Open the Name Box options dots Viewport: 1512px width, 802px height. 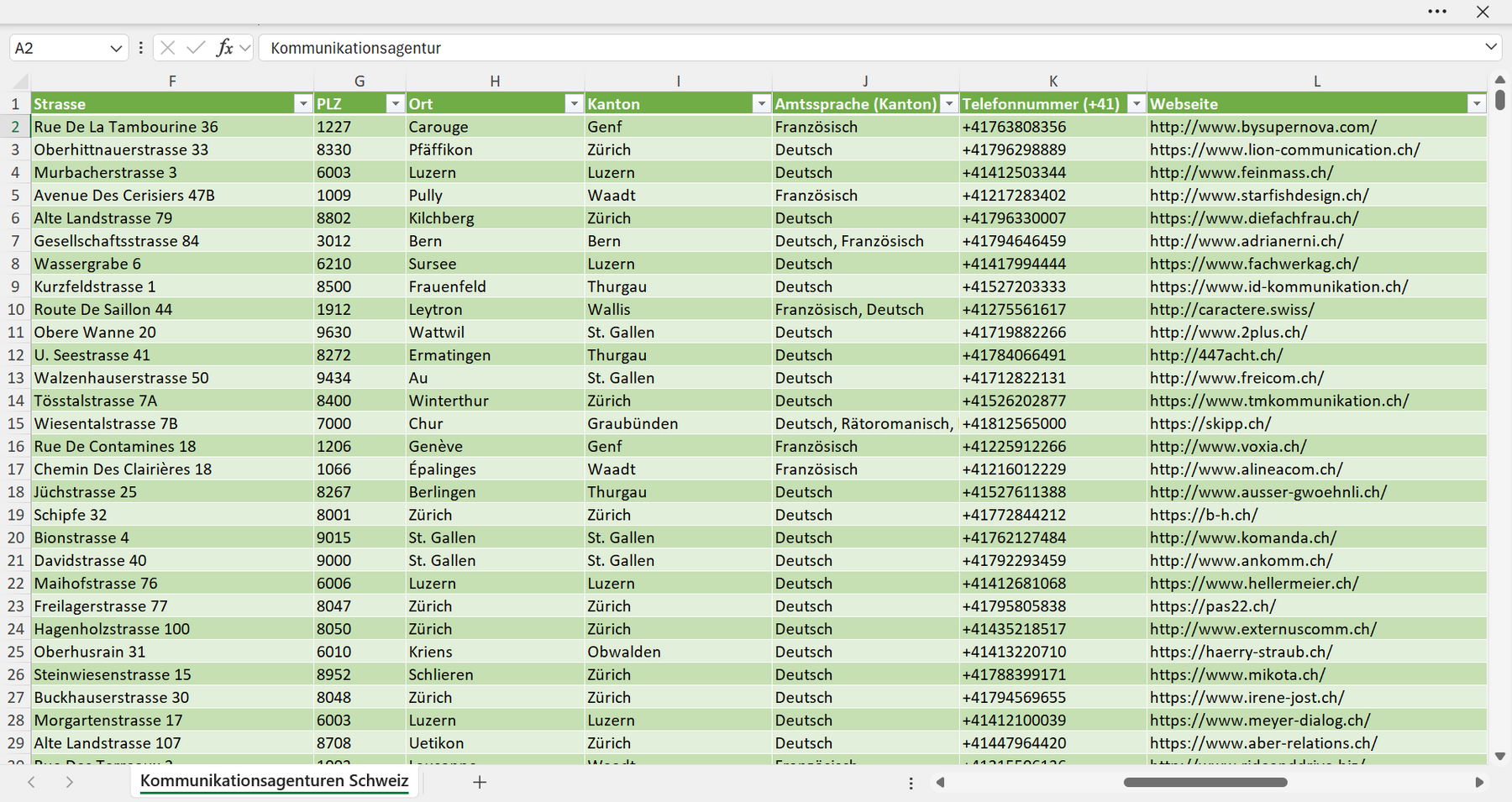[x=140, y=48]
